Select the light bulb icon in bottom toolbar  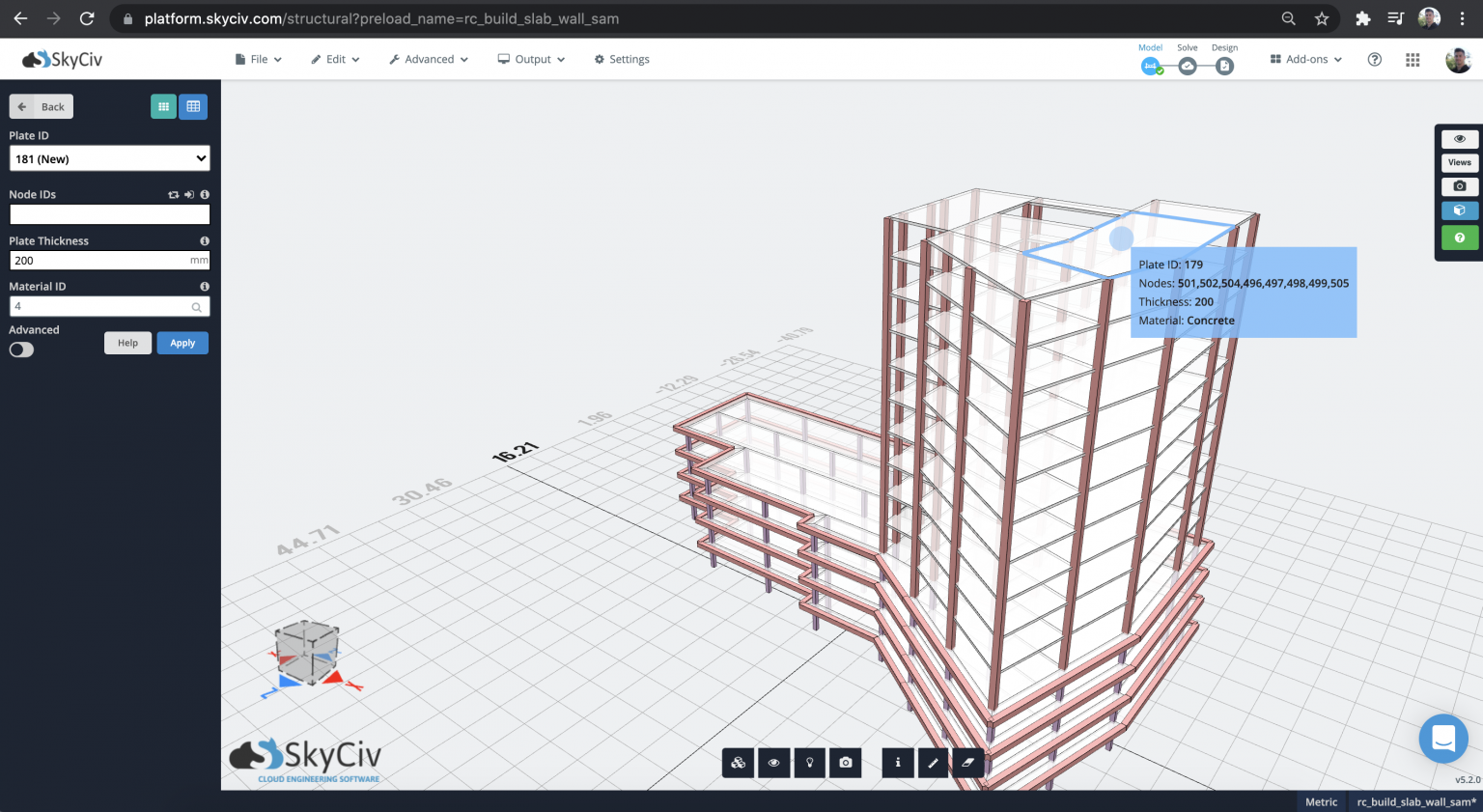(x=809, y=762)
